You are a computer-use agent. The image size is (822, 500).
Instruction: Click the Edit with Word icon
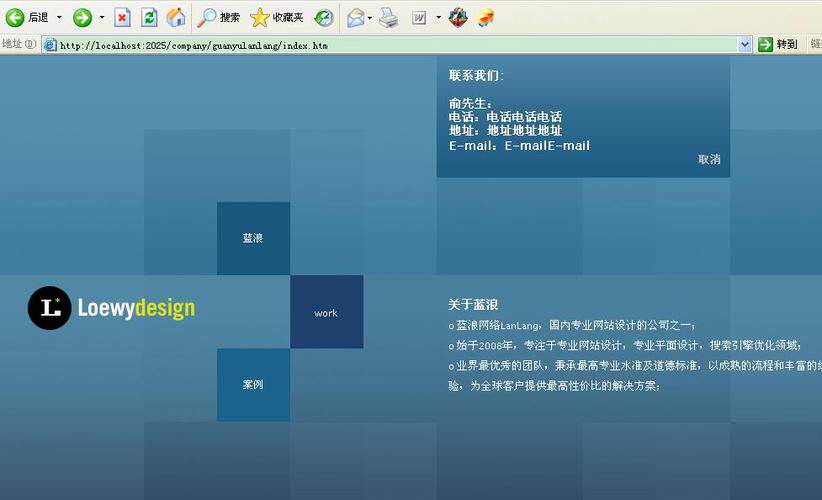[419, 18]
